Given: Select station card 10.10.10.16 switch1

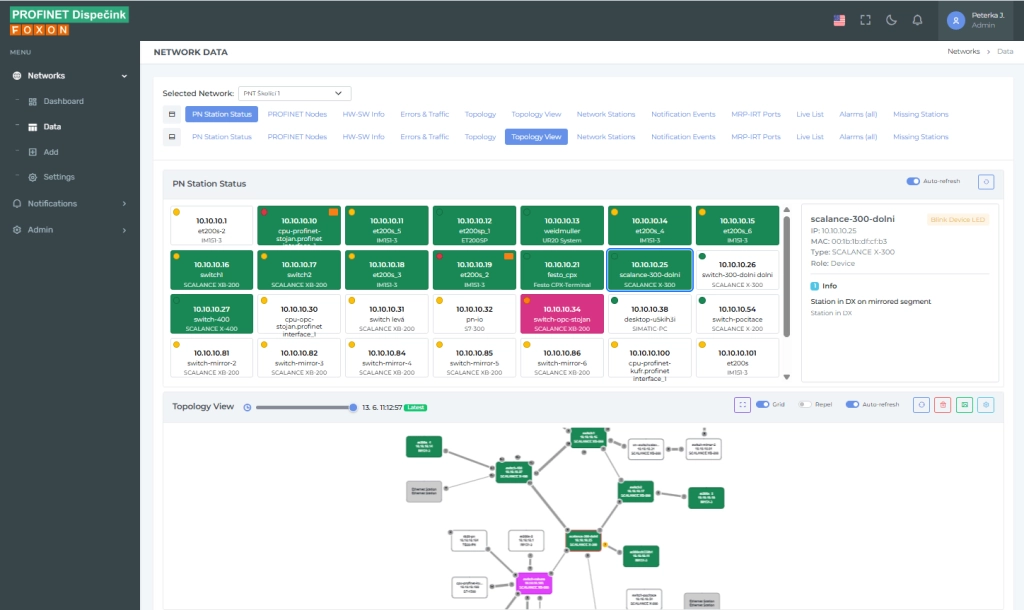Looking at the screenshot, I should [x=212, y=270].
